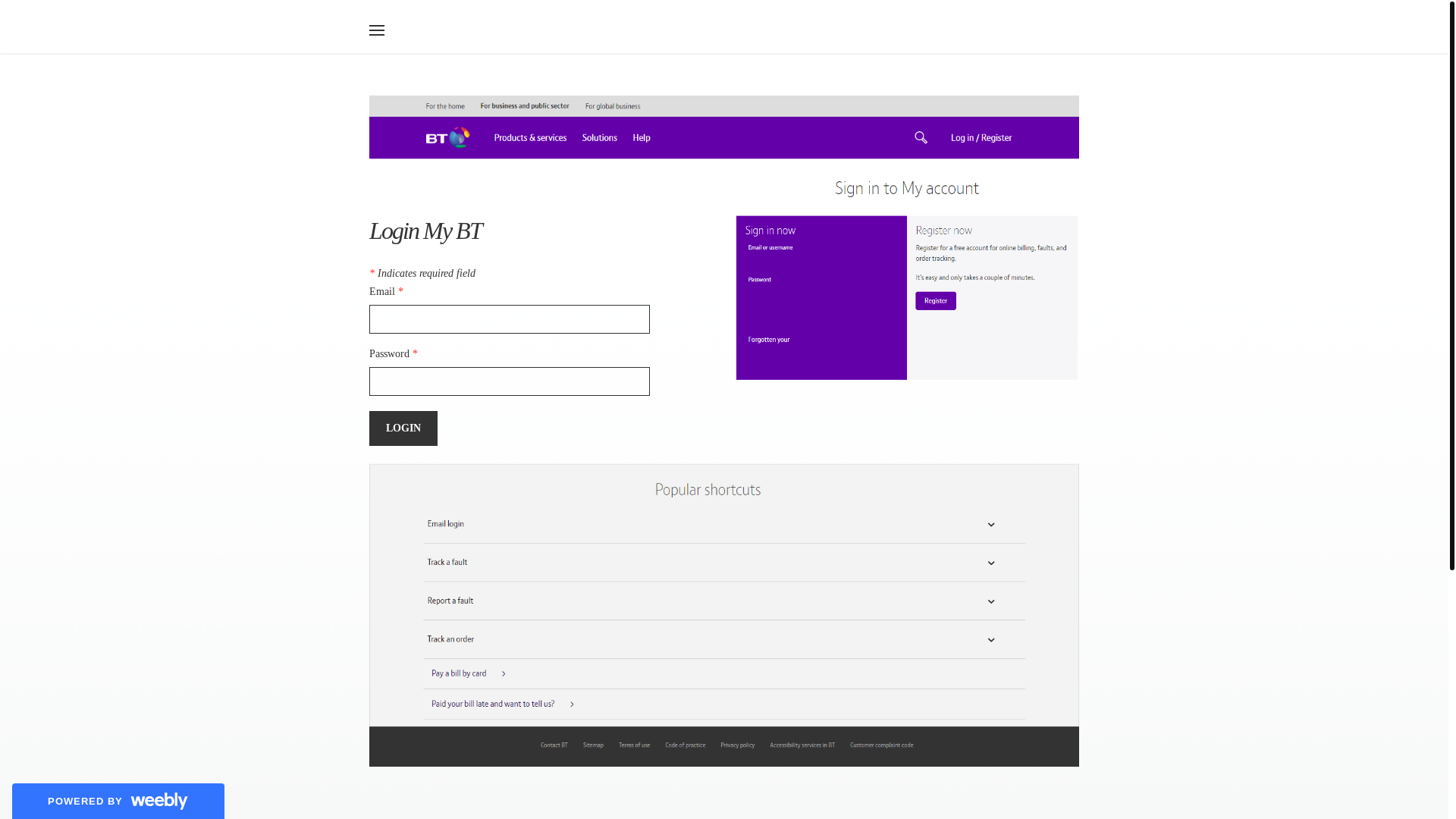Select the For global business tab
The height and width of the screenshot is (819, 1456).
(x=613, y=106)
